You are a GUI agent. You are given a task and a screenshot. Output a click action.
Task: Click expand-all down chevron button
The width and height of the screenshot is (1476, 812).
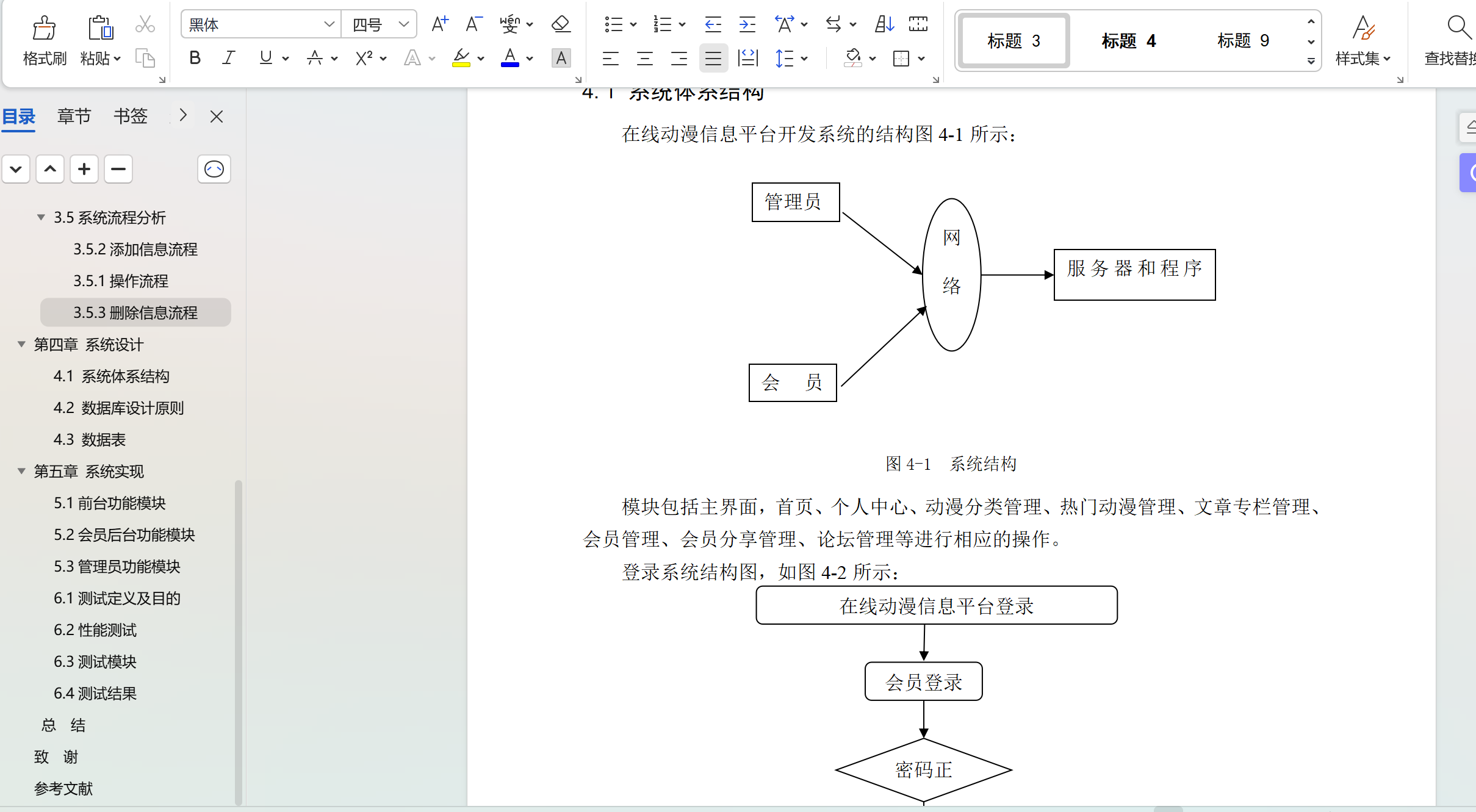[16, 169]
